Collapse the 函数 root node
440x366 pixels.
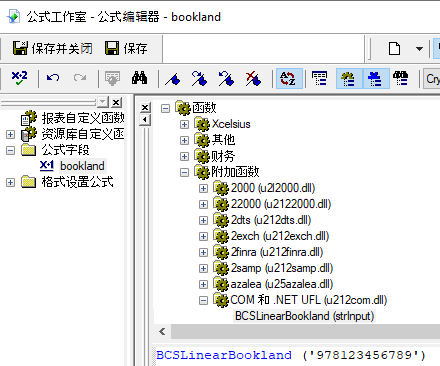[x=165, y=108]
